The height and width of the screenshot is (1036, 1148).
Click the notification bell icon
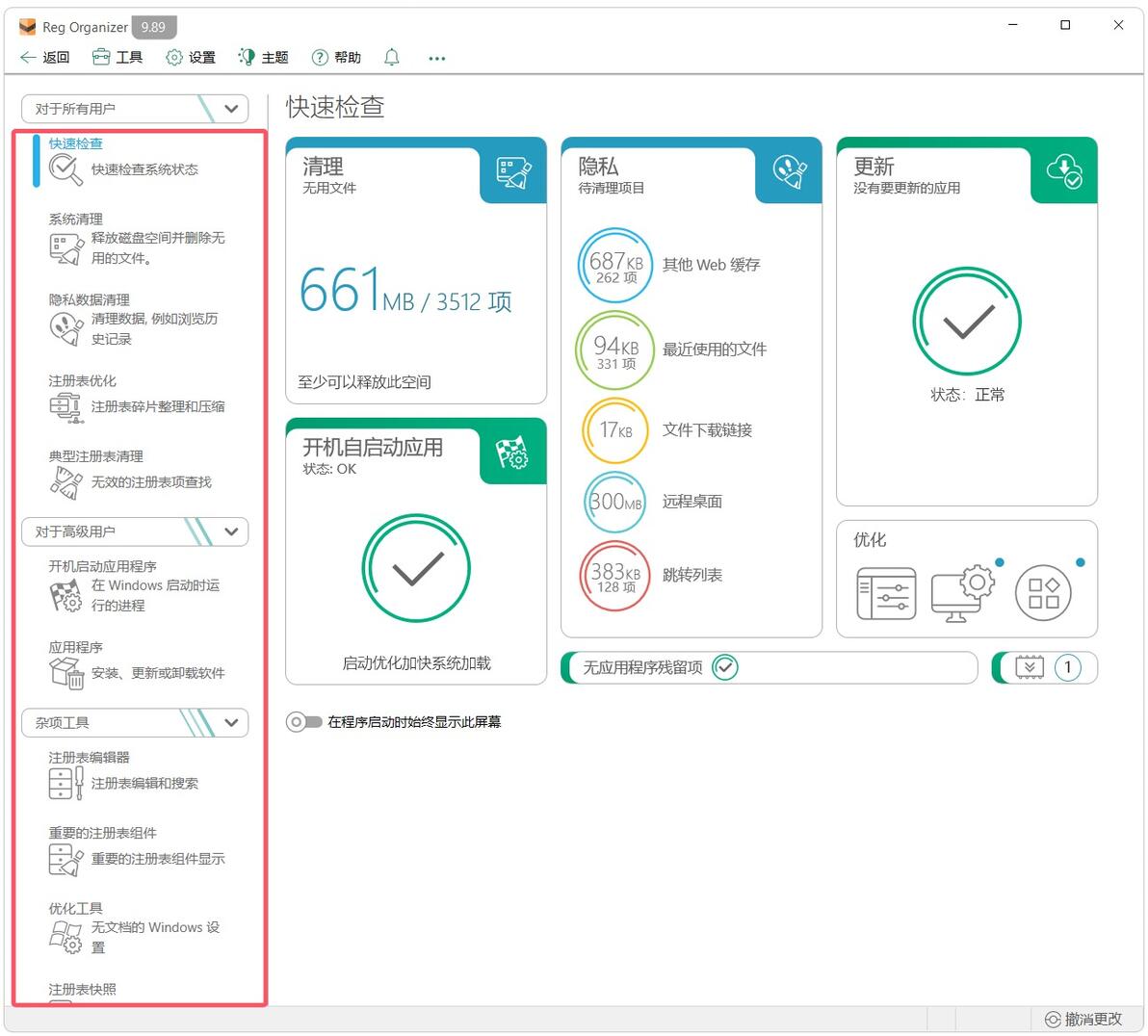click(x=392, y=57)
